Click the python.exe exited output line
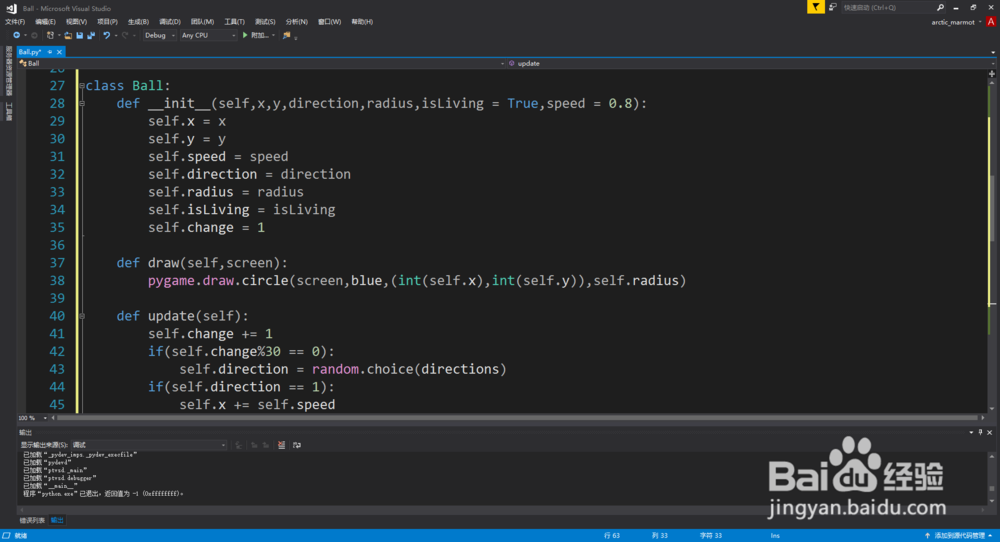This screenshot has height=542, width=1000. pos(103,494)
